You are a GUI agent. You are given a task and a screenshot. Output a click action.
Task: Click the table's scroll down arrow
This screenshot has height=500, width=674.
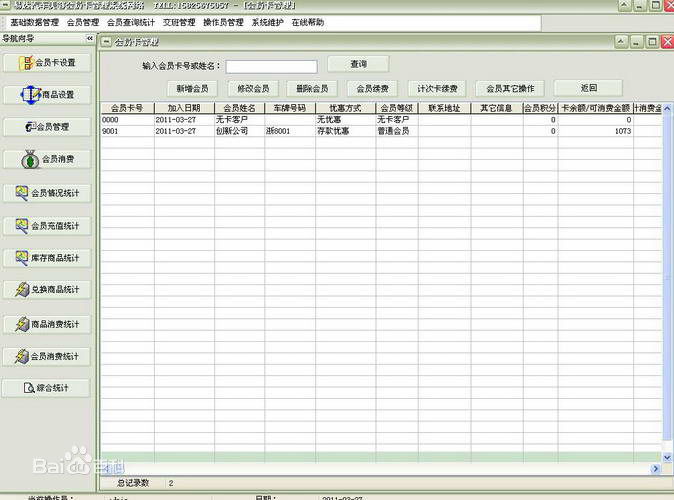point(667,458)
